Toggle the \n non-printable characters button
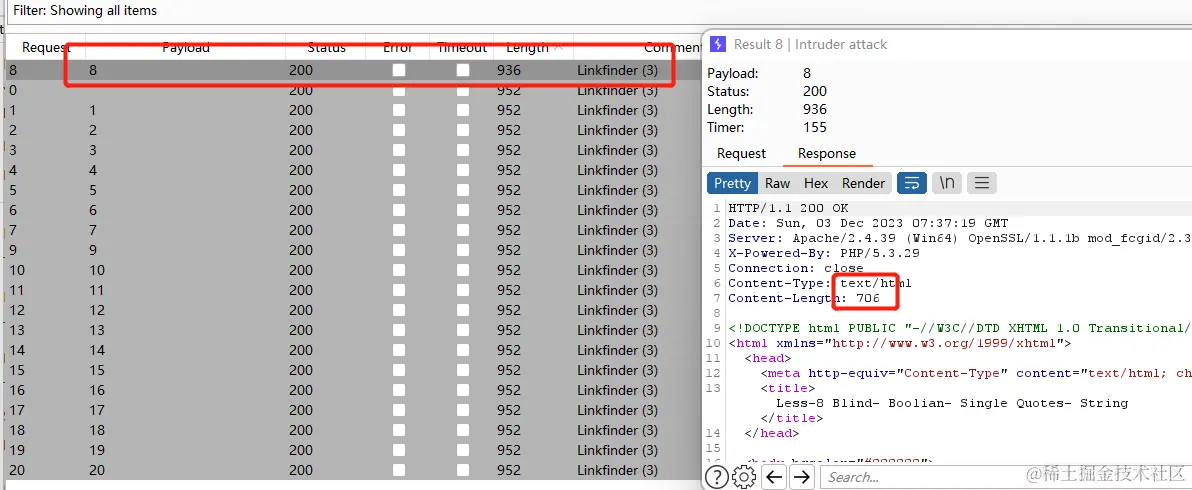The height and width of the screenshot is (490, 1192). click(x=946, y=183)
